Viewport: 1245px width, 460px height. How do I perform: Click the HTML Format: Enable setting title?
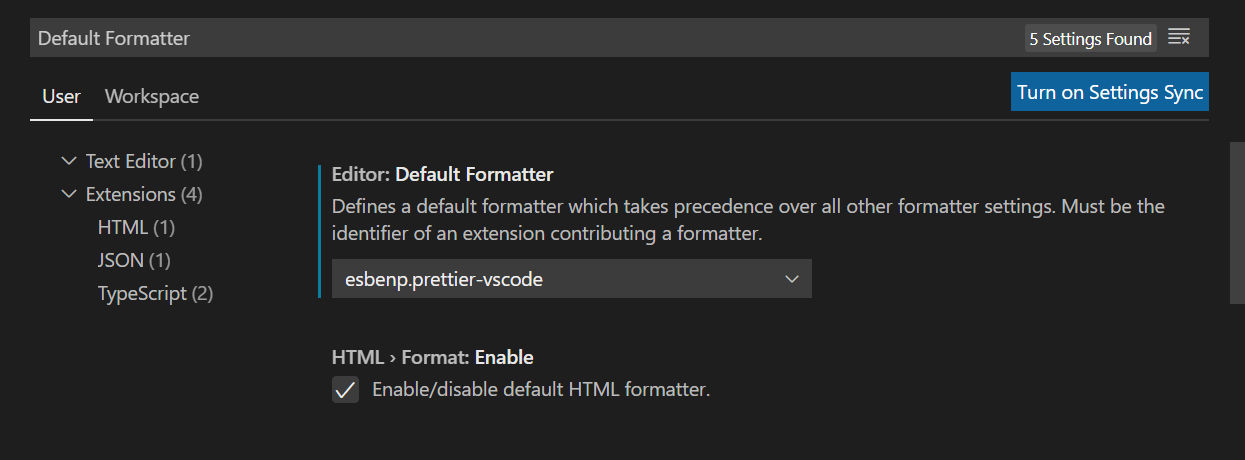432,357
